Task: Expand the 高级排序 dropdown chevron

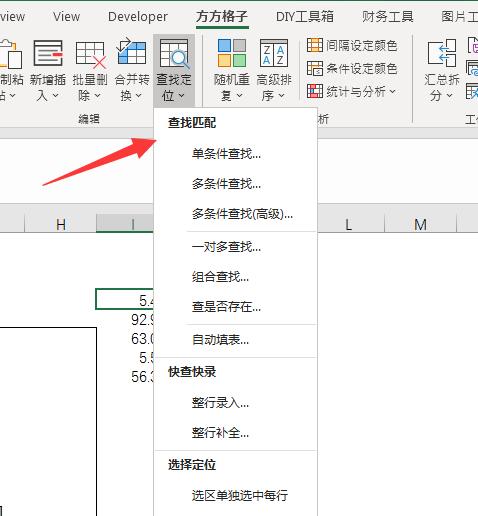Action: (x=281, y=96)
